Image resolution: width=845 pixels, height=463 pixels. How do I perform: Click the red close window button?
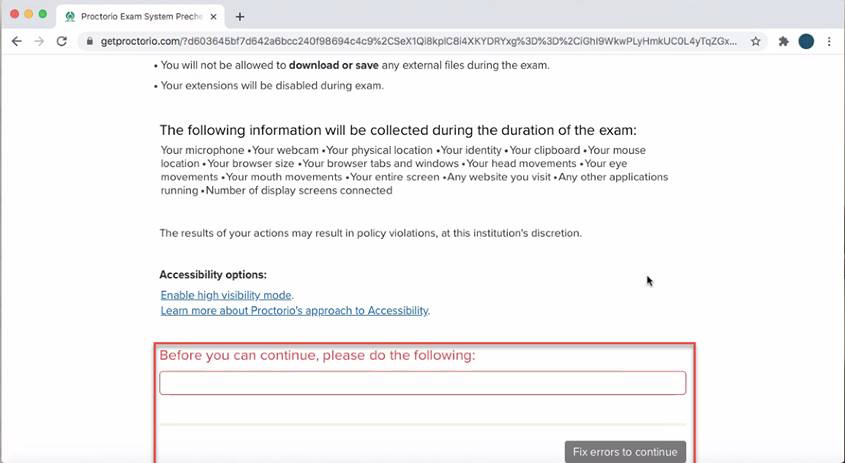(14, 14)
